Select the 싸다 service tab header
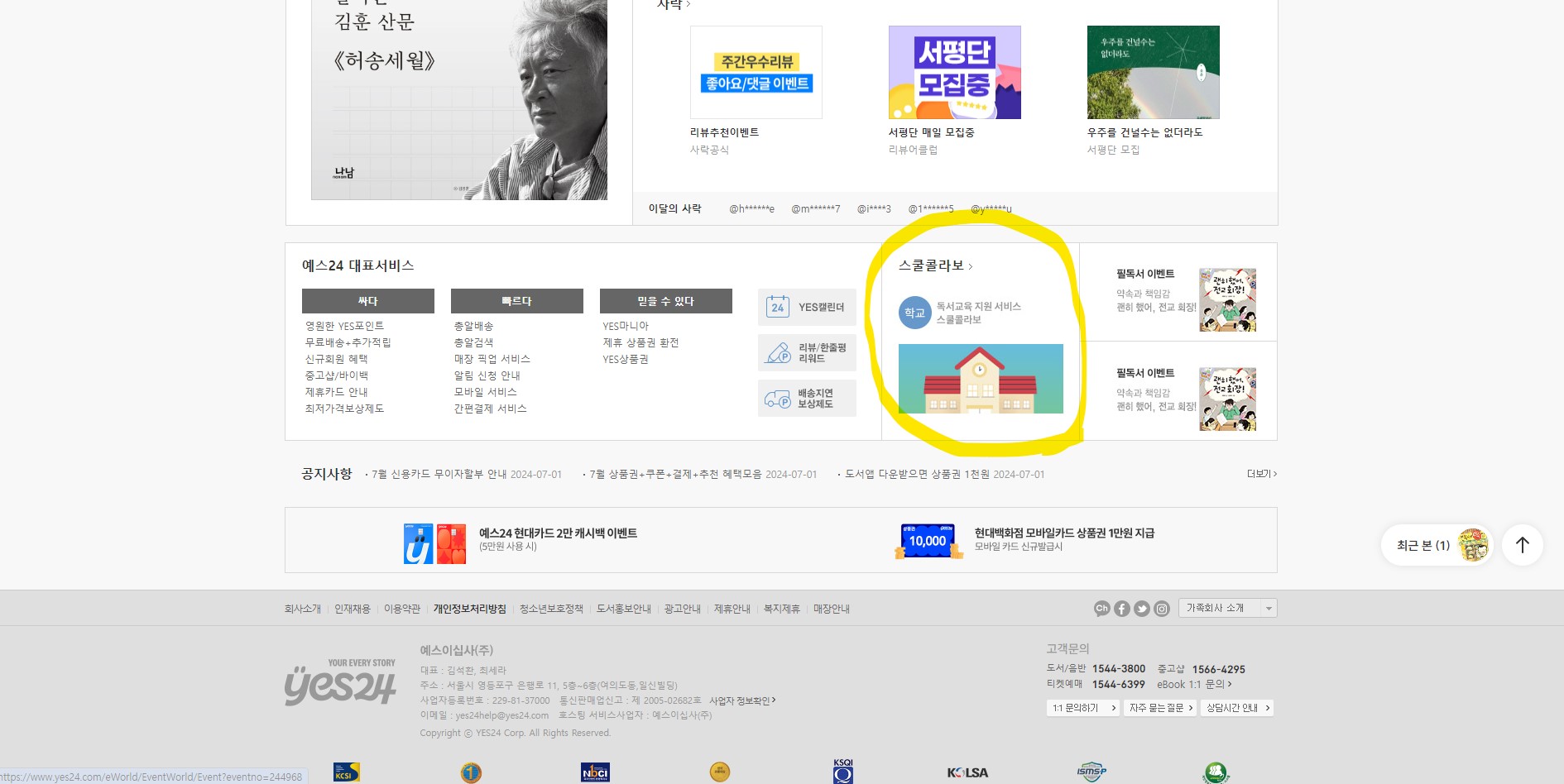Image resolution: width=1564 pixels, height=784 pixels. (368, 301)
